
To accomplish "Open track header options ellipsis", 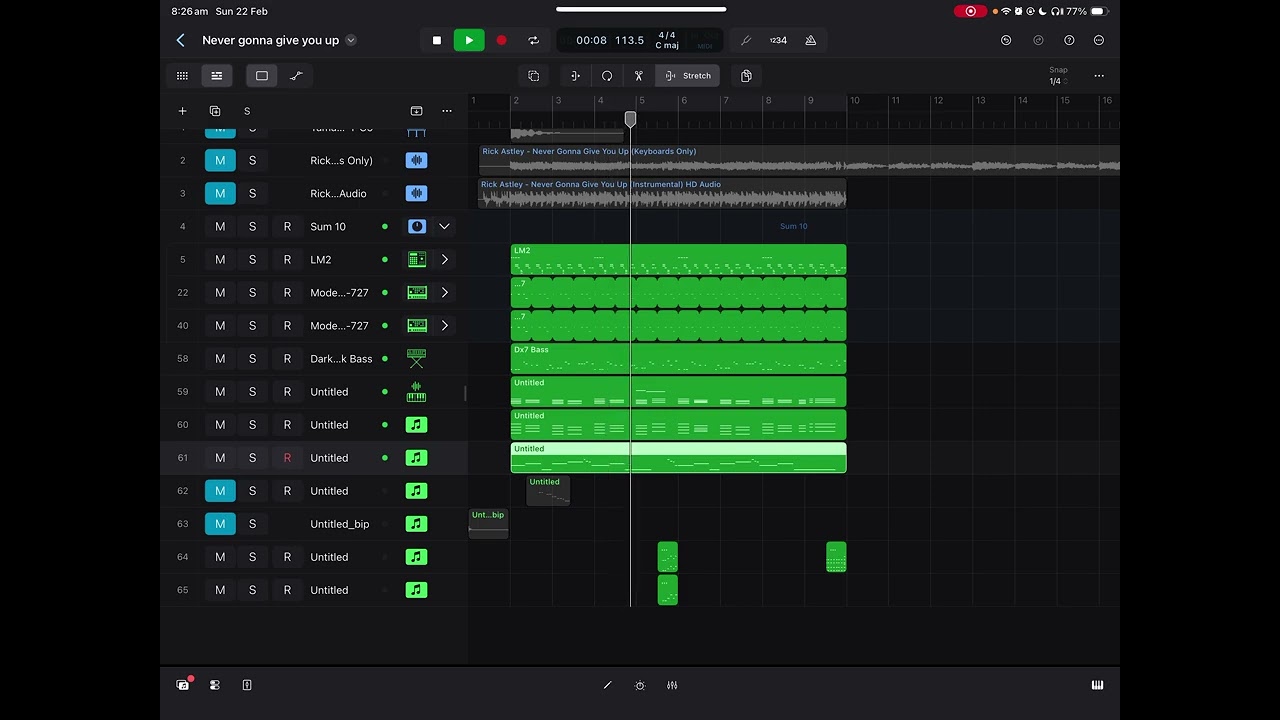I will 447,111.
